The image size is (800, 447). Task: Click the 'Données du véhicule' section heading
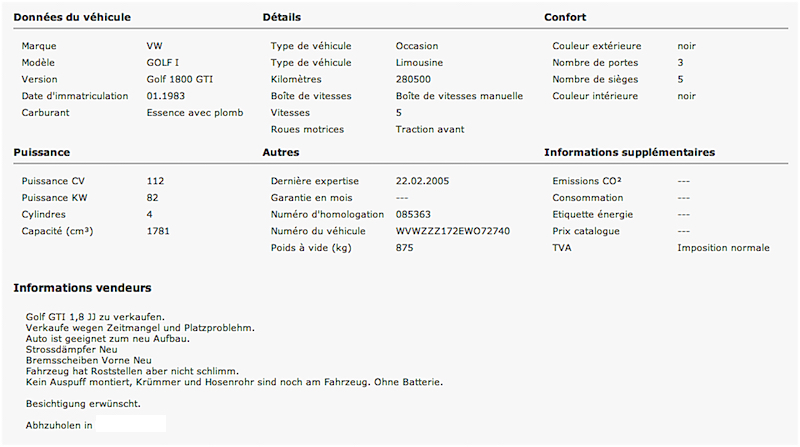point(72,17)
